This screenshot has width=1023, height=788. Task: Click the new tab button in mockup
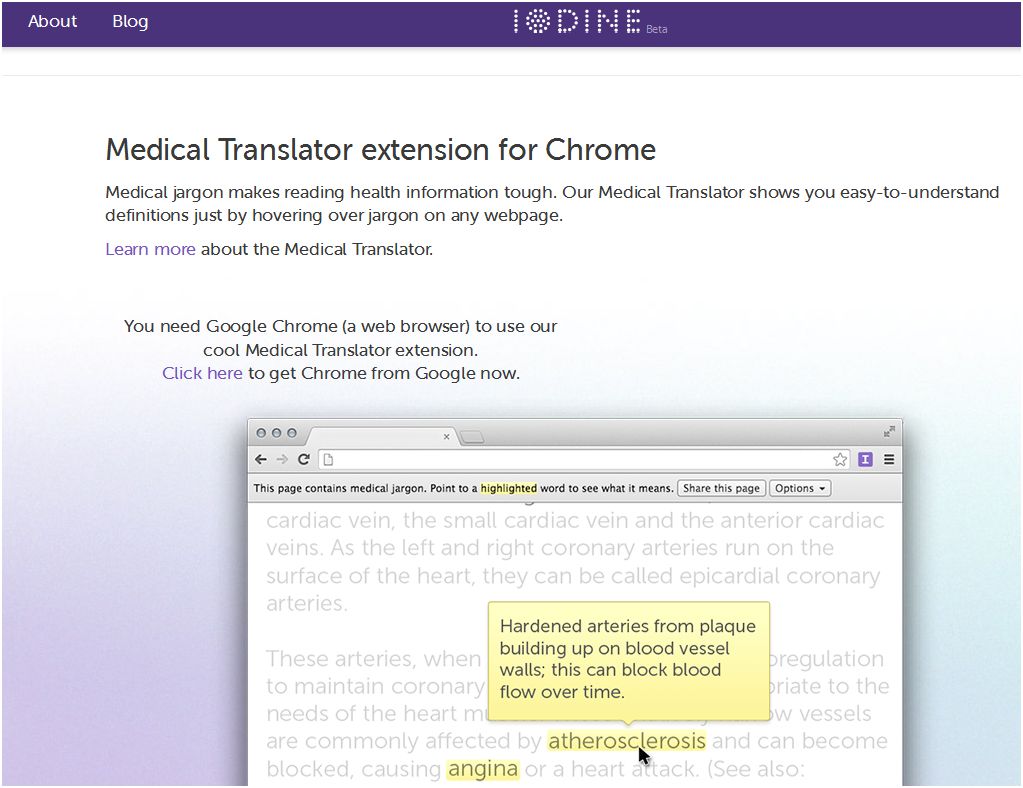[x=472, y=436]
